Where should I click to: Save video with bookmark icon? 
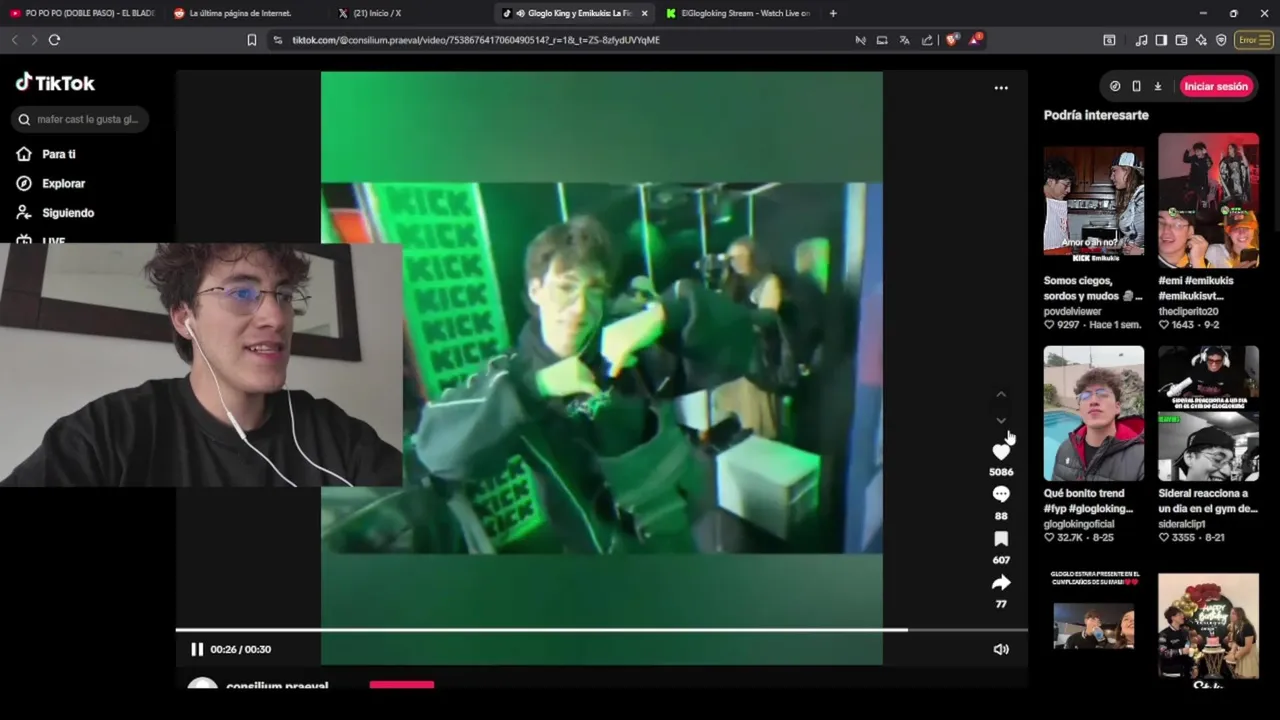[1001, 539]
